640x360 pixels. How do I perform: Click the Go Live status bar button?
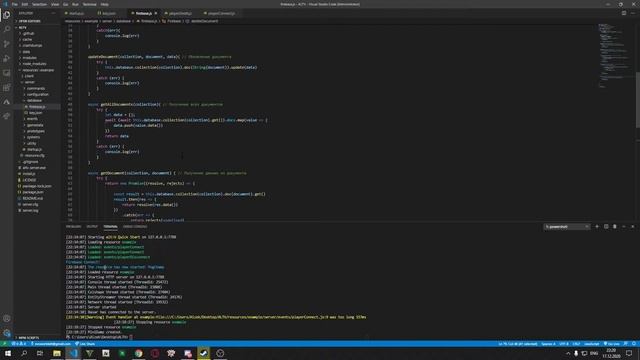611,344
